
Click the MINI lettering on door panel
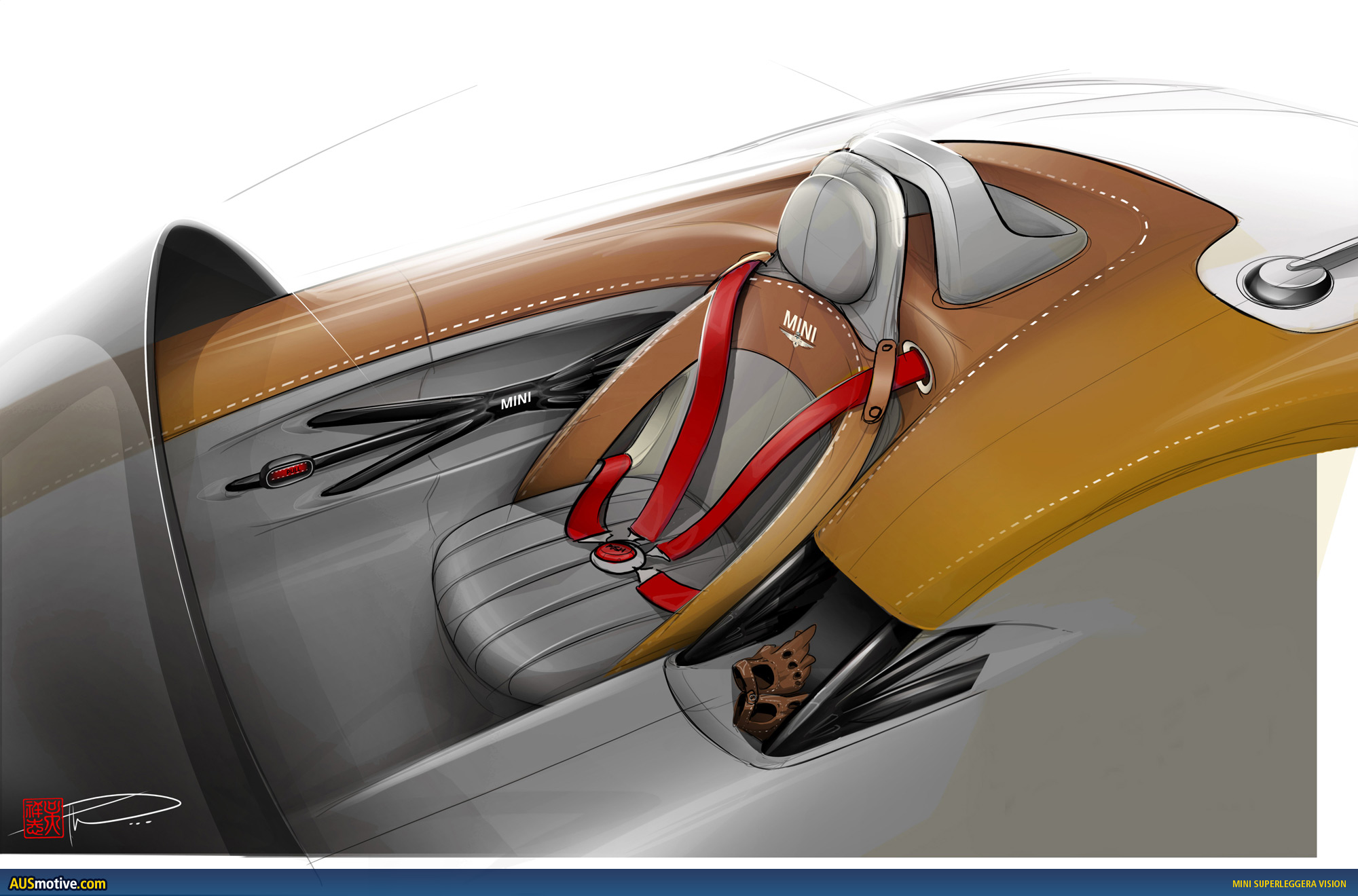[516, 400]
